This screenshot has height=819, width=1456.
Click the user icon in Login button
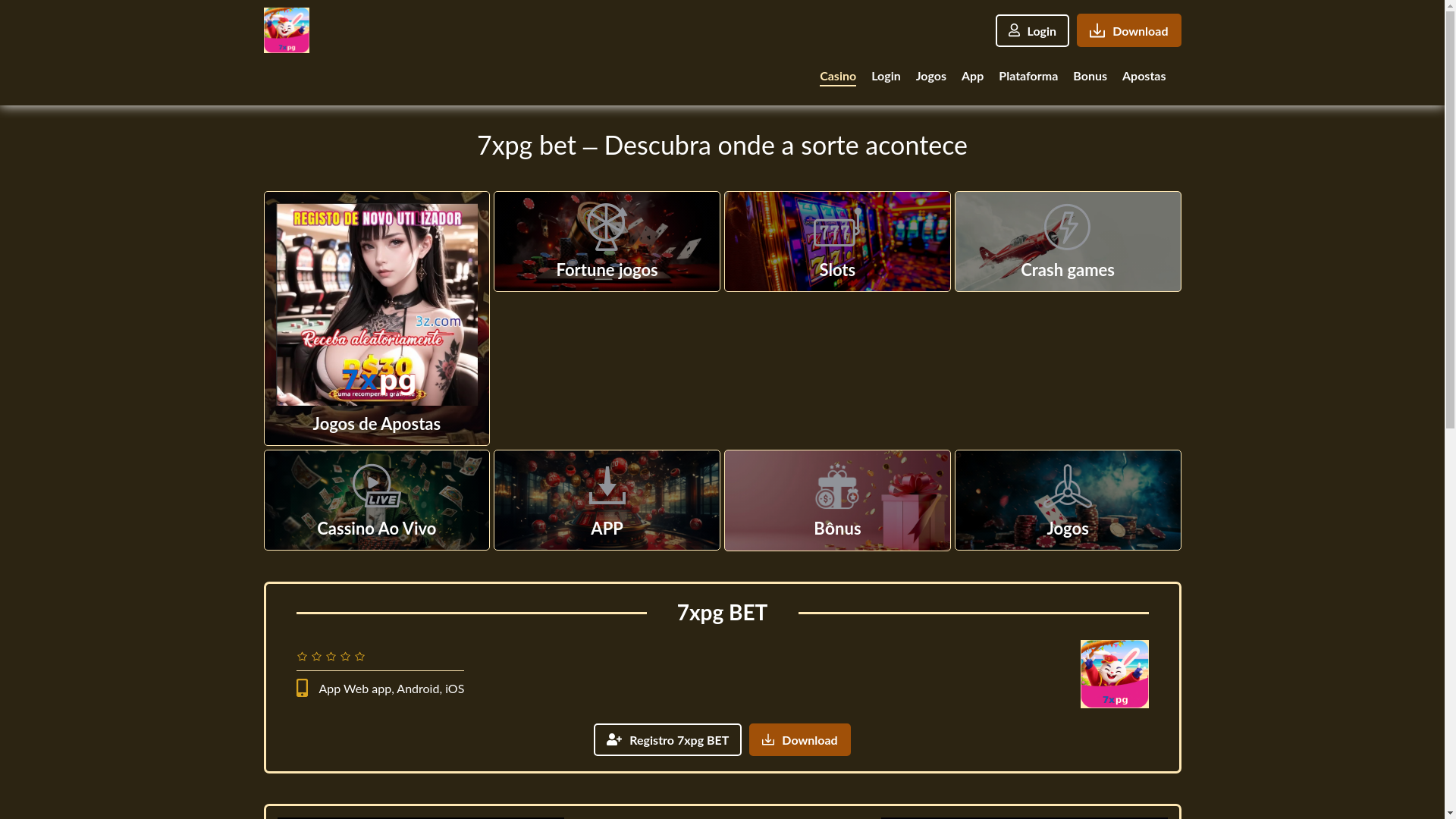click(1014, 31)
